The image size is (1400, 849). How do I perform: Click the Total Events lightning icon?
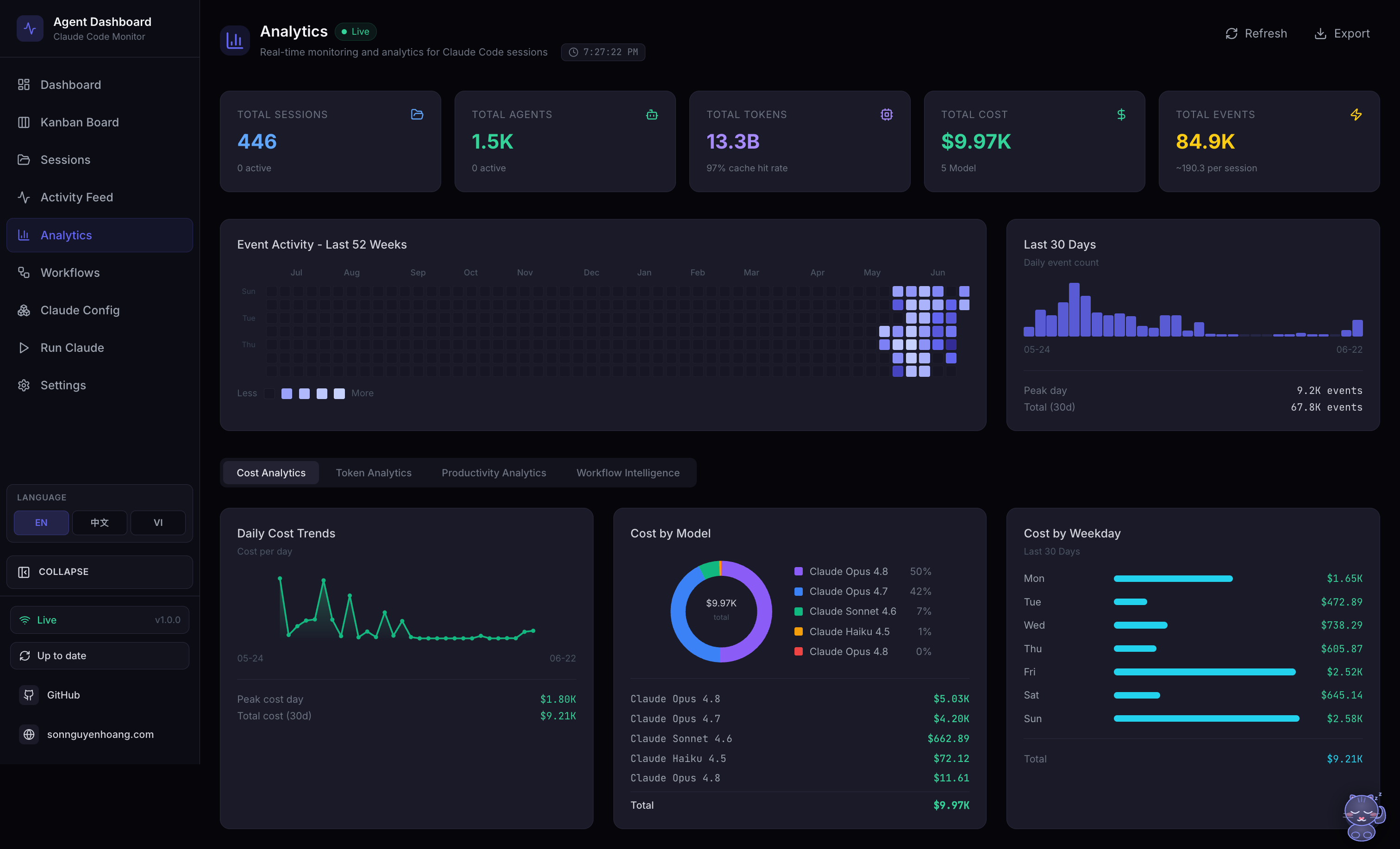click(x=1356, y=114)
